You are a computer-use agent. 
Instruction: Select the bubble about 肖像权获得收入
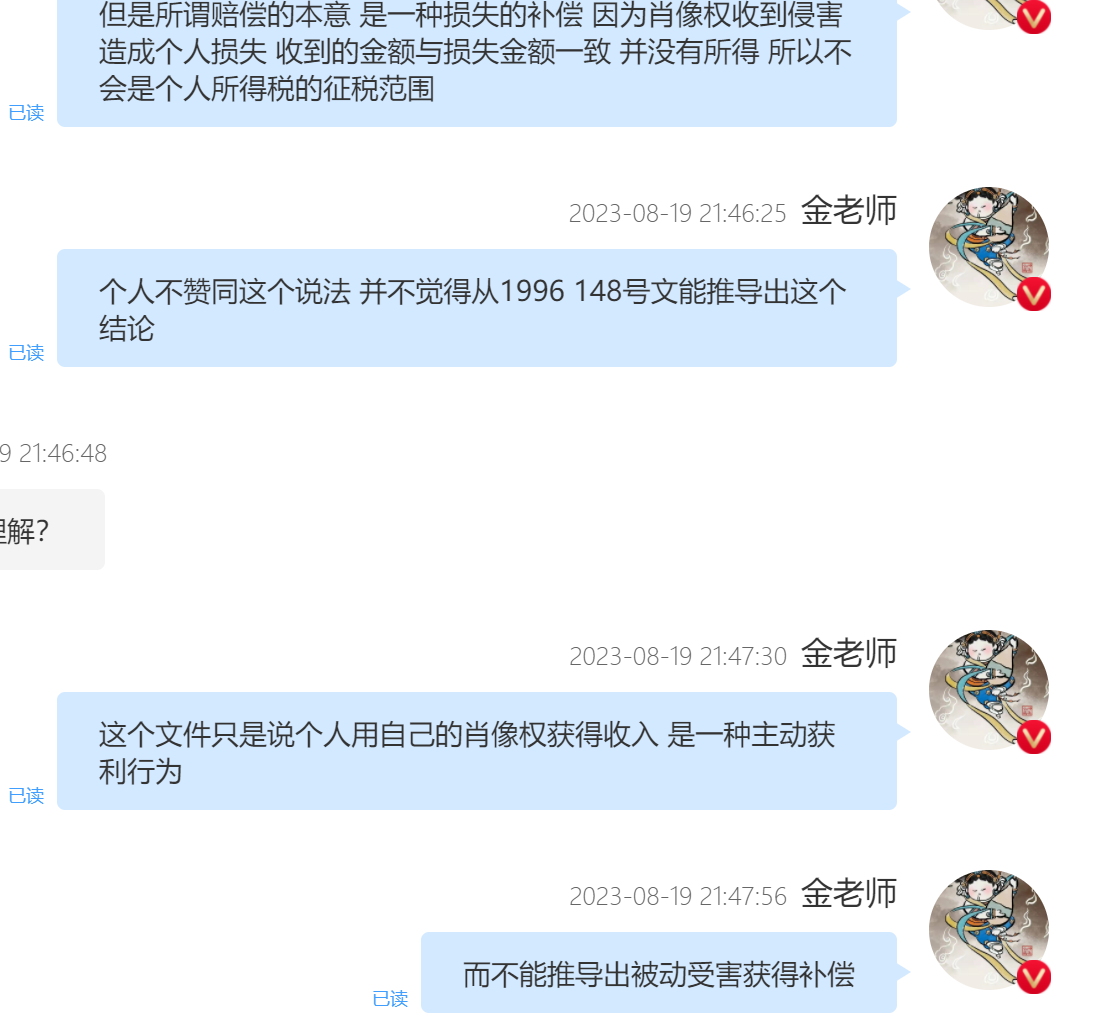pos(477,751)
